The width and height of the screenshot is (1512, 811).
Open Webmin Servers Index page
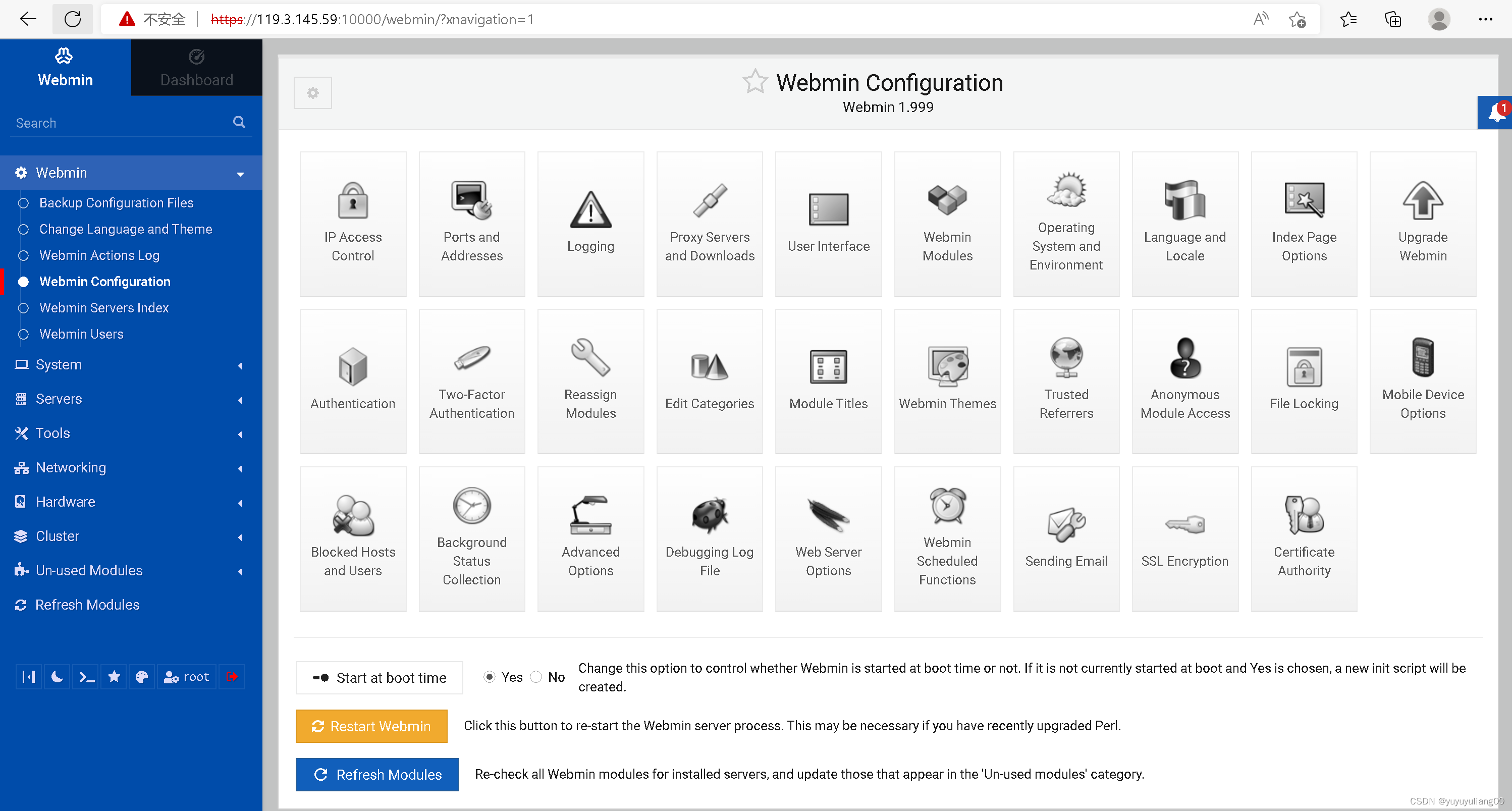103,307
